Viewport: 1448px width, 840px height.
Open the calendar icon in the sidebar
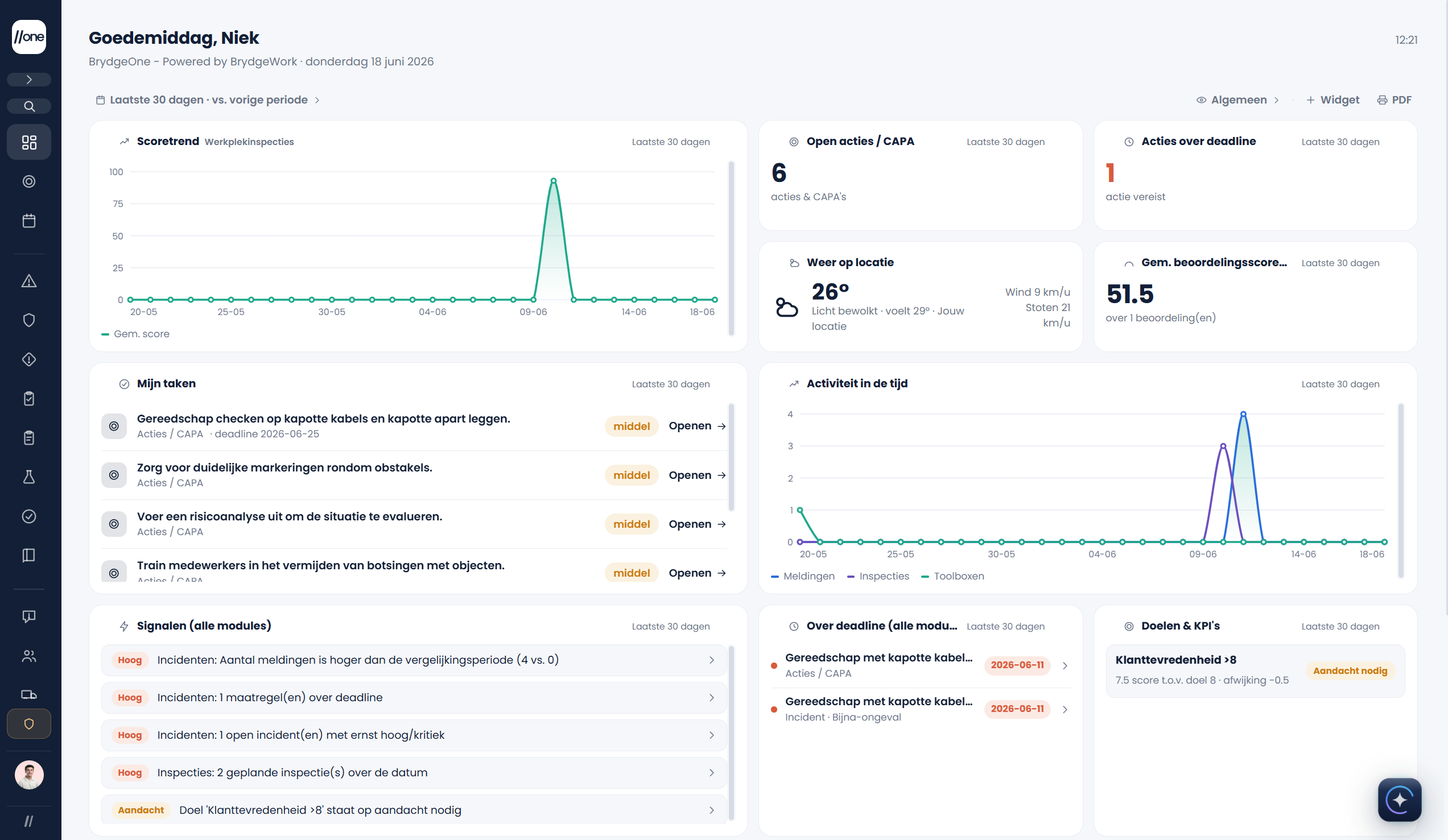[x=28, y=221]
